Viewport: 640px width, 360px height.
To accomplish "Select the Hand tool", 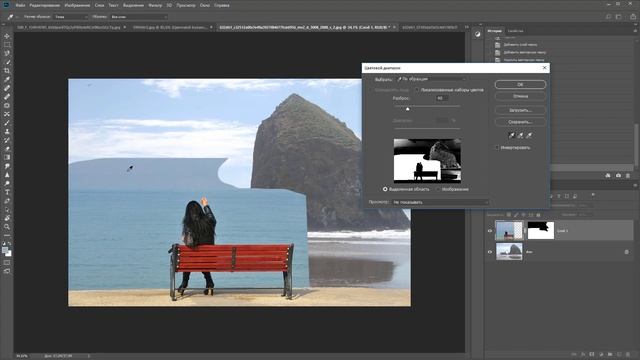I will [7, 218].
